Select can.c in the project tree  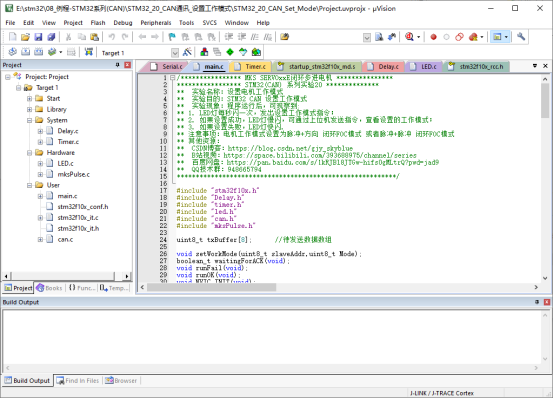pyautogui.click(x=65, y=239)
